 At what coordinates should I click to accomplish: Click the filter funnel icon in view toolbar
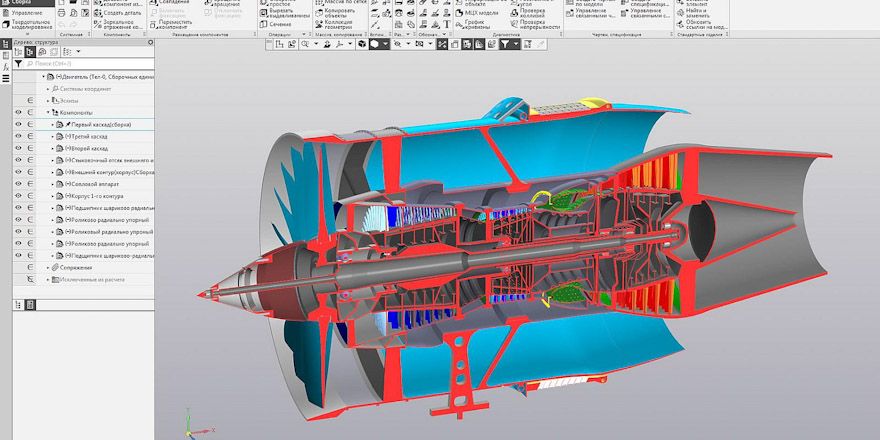(505, 44)
